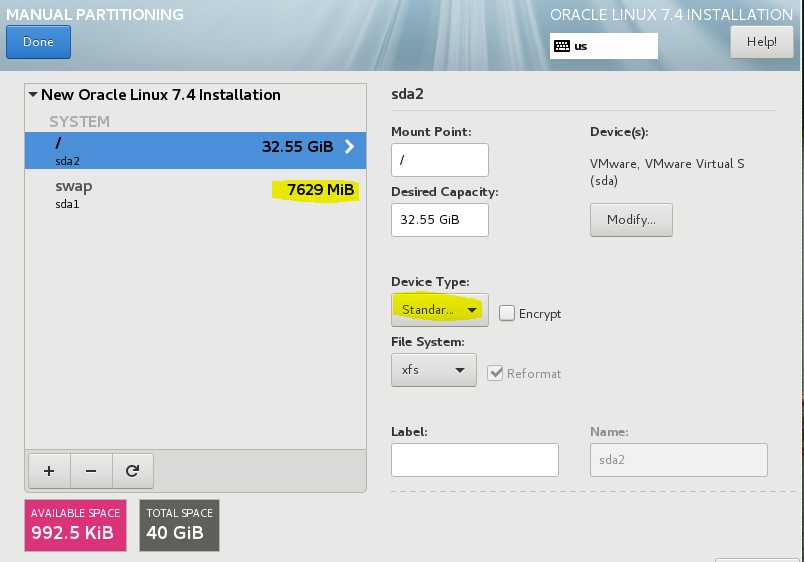Toggle the Reformat checkbox
The width and height of the screenshot is (804, 562).
click(495, 373)
